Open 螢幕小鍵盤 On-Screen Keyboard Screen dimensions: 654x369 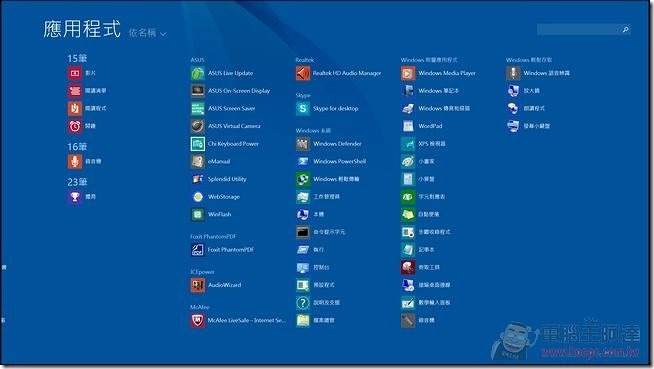[528, 126]
